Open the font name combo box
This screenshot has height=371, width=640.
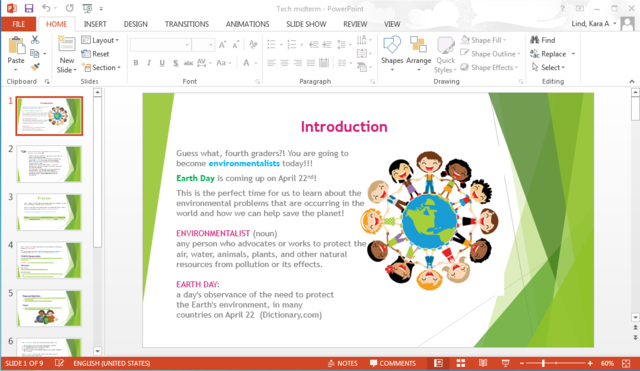160,45
